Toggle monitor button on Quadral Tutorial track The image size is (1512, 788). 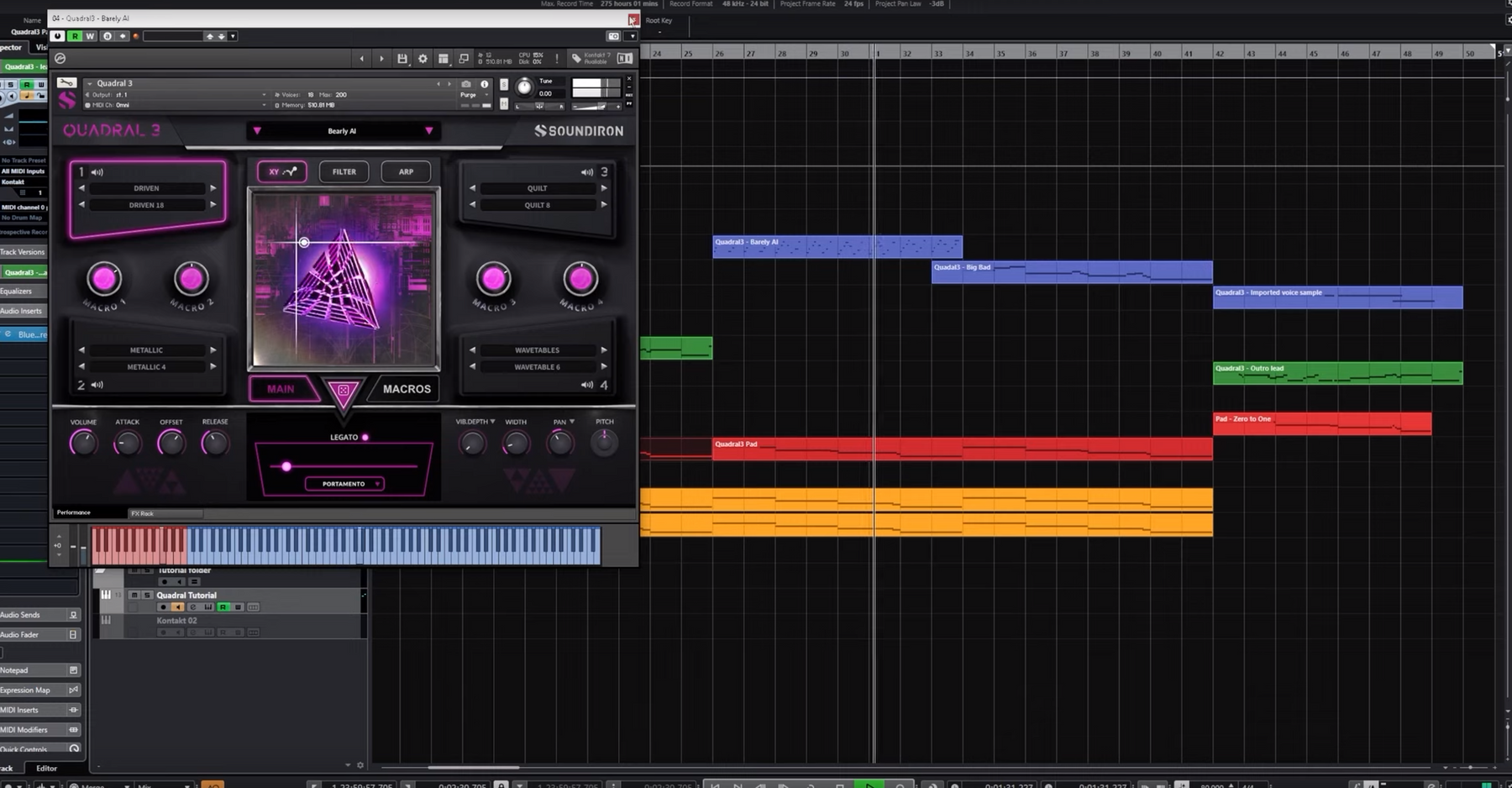pyautogui.click(x=177, y=607)
